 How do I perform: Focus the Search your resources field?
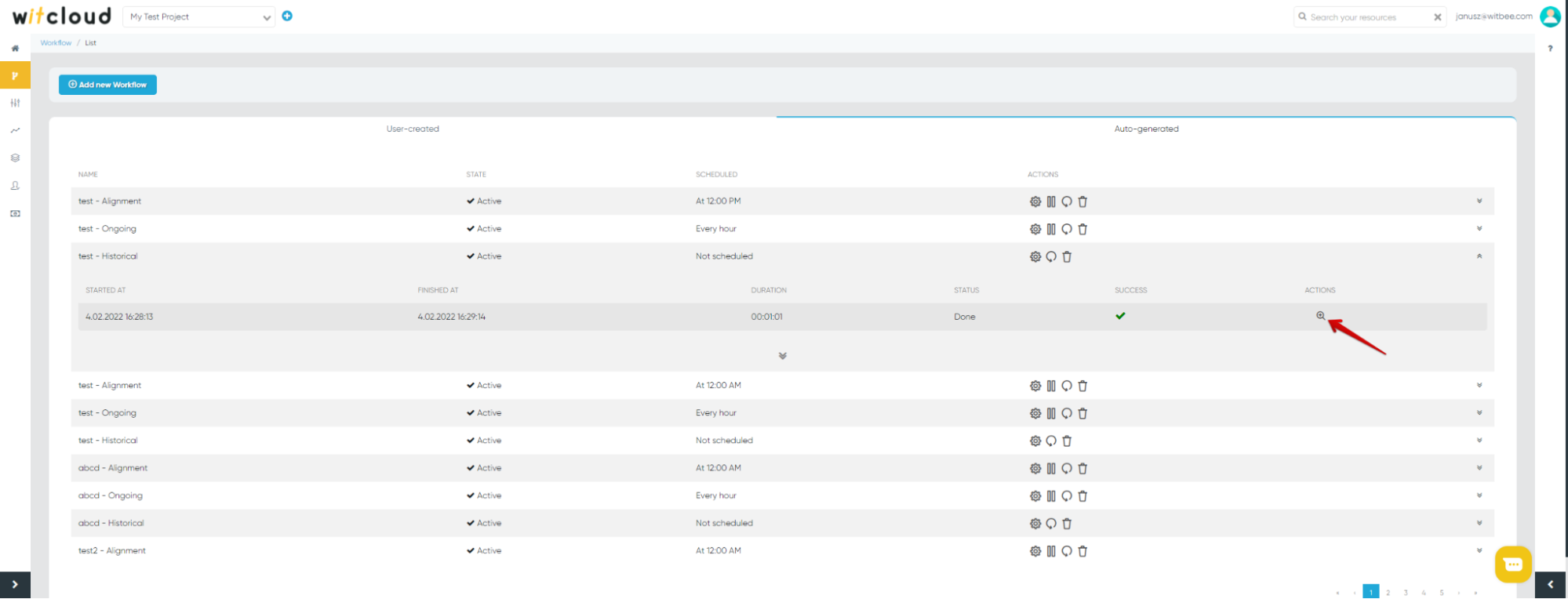click(x=1370, y=17)
